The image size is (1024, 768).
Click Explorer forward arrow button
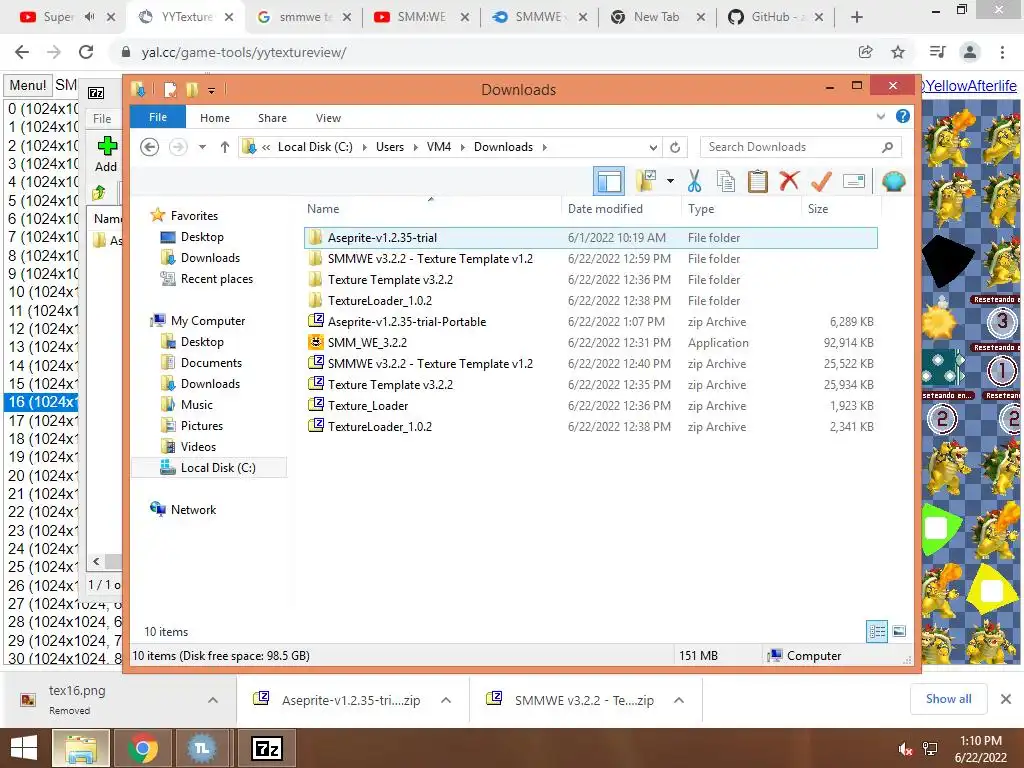178,147
